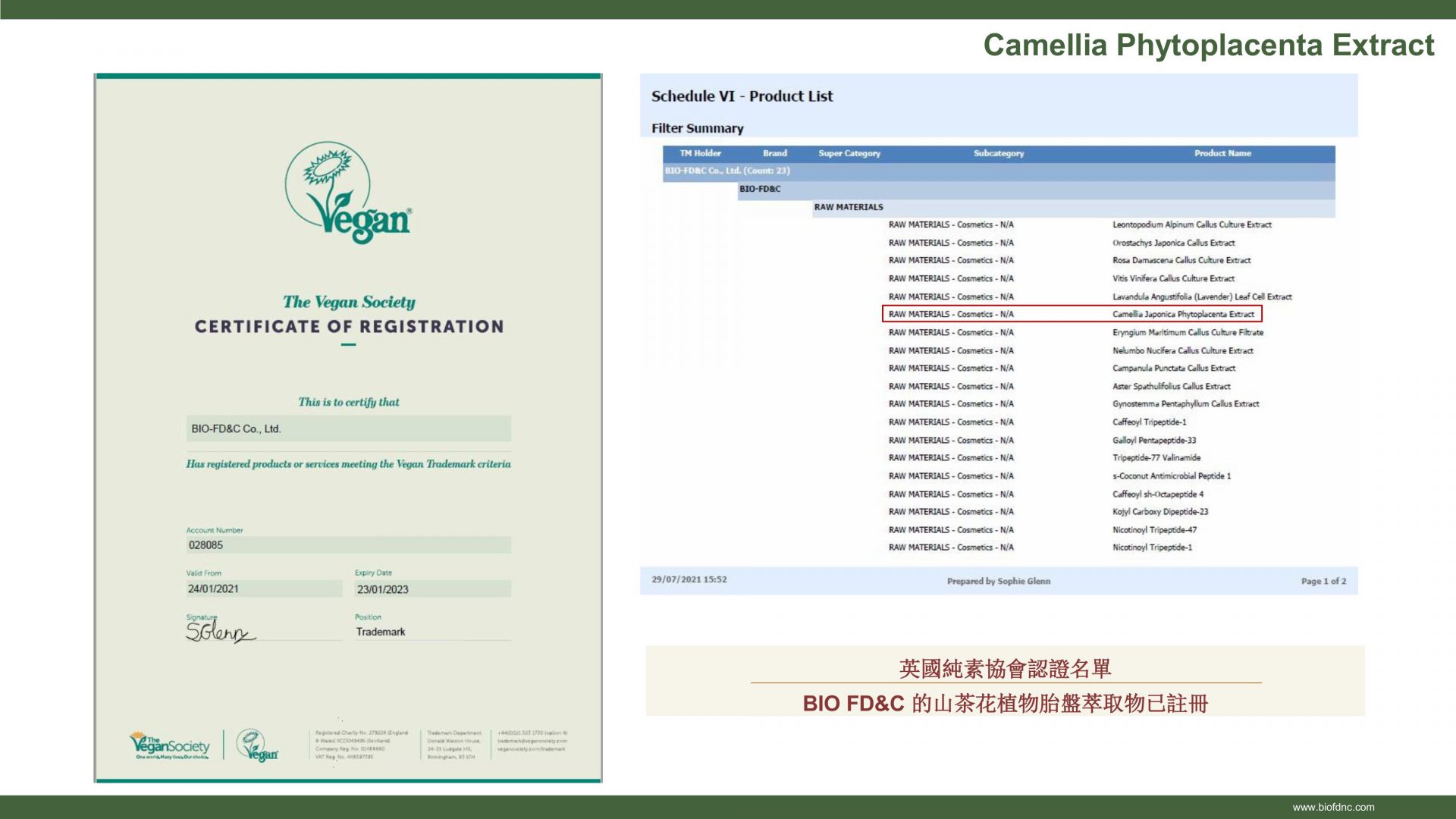Click the Camellia Phytoplacenta Extract slide title

1208,45
